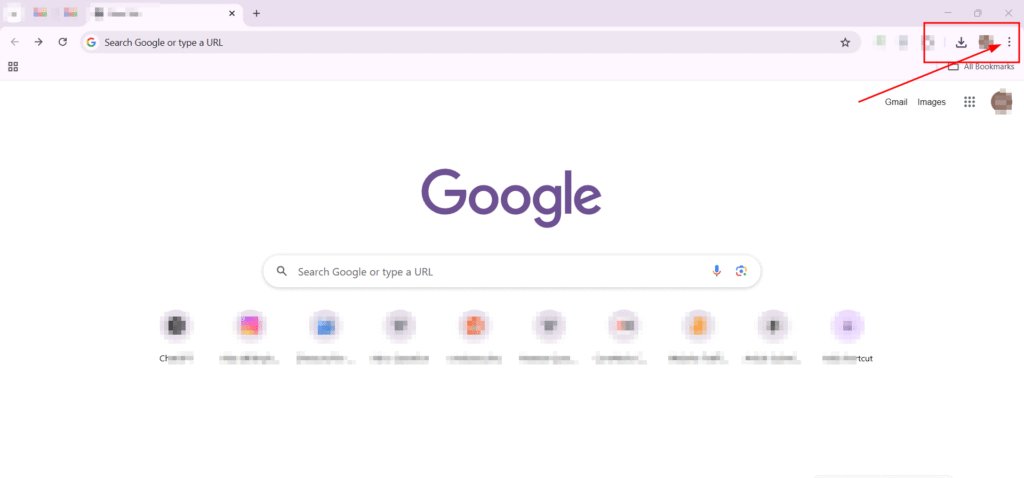Search by image with Google Lens icon
The image size is (1024, 478).
click(741, 271)
